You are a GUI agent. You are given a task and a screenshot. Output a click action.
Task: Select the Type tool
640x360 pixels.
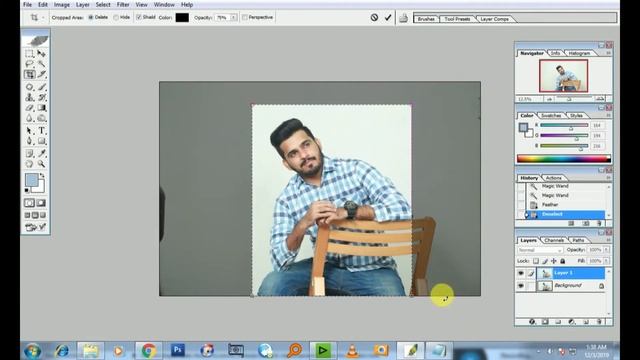(x=41, y=131)
